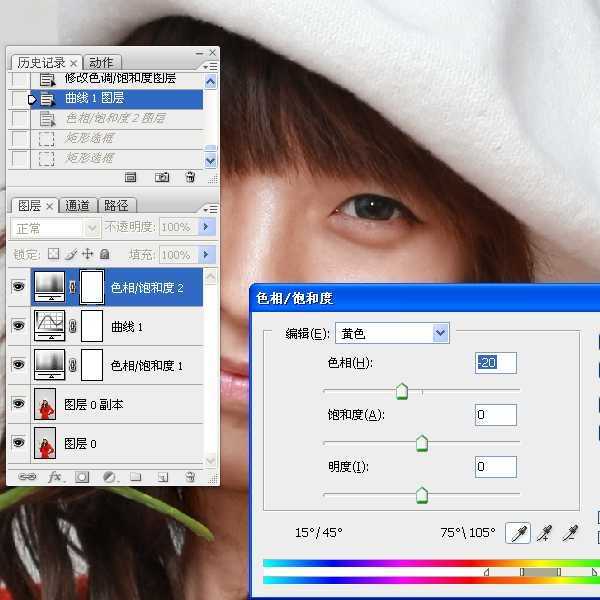Create new snapshot in History panel
Viewport: 600px width, 600px height.
point(161,177)
